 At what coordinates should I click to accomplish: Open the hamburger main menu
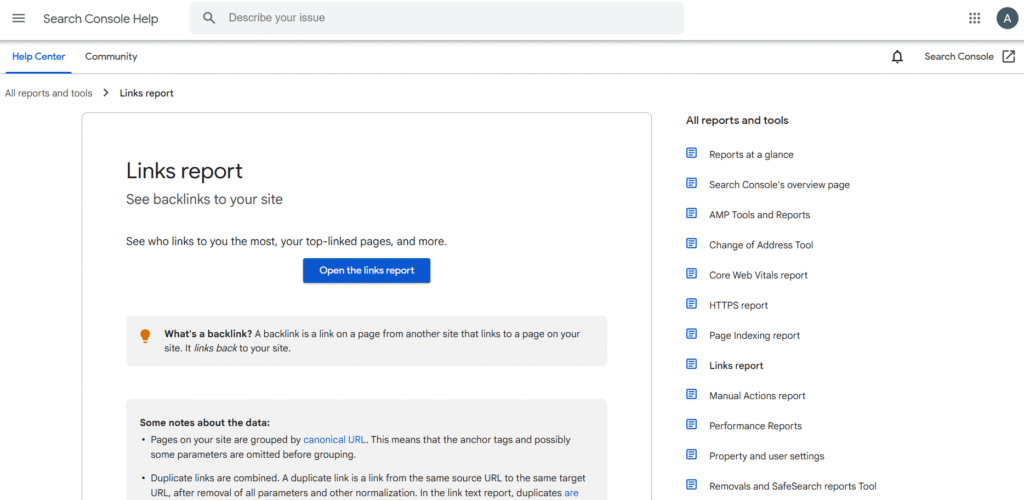tap(19, 18)
